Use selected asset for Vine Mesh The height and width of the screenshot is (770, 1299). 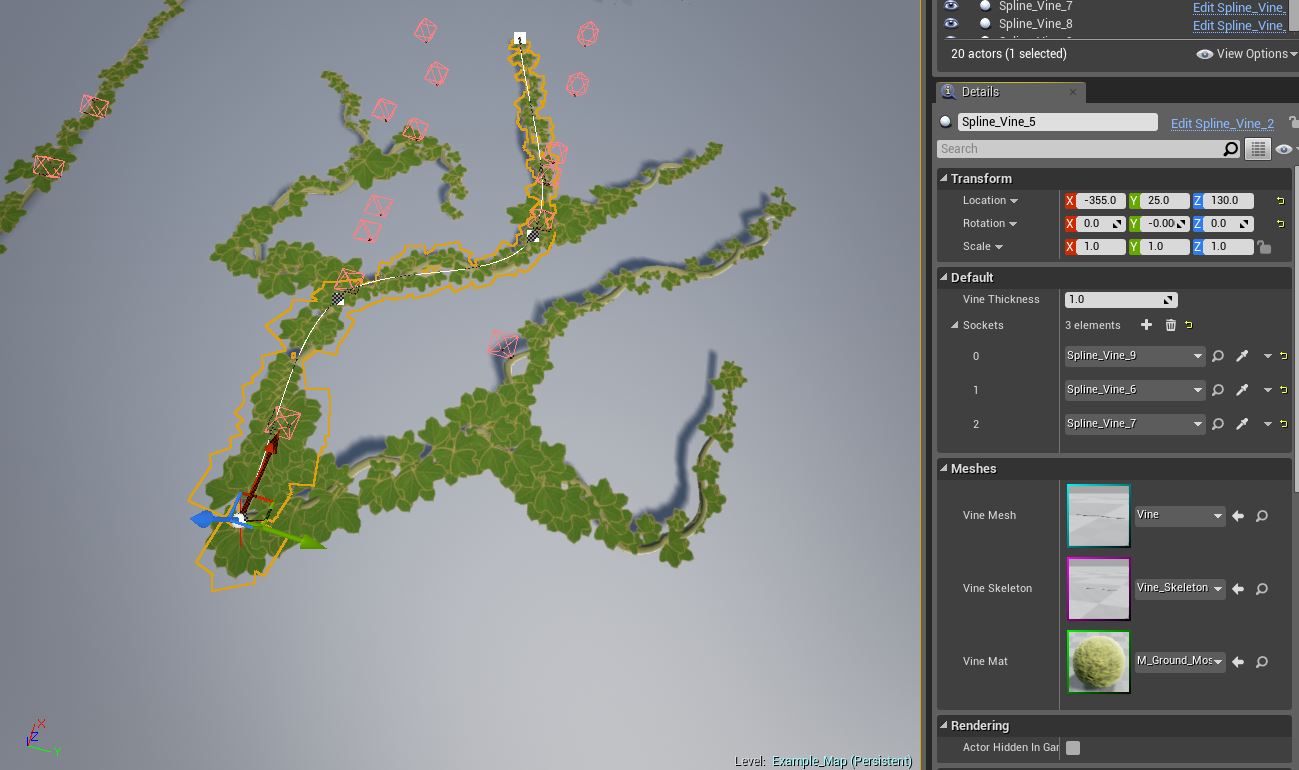pos(1238,516)
